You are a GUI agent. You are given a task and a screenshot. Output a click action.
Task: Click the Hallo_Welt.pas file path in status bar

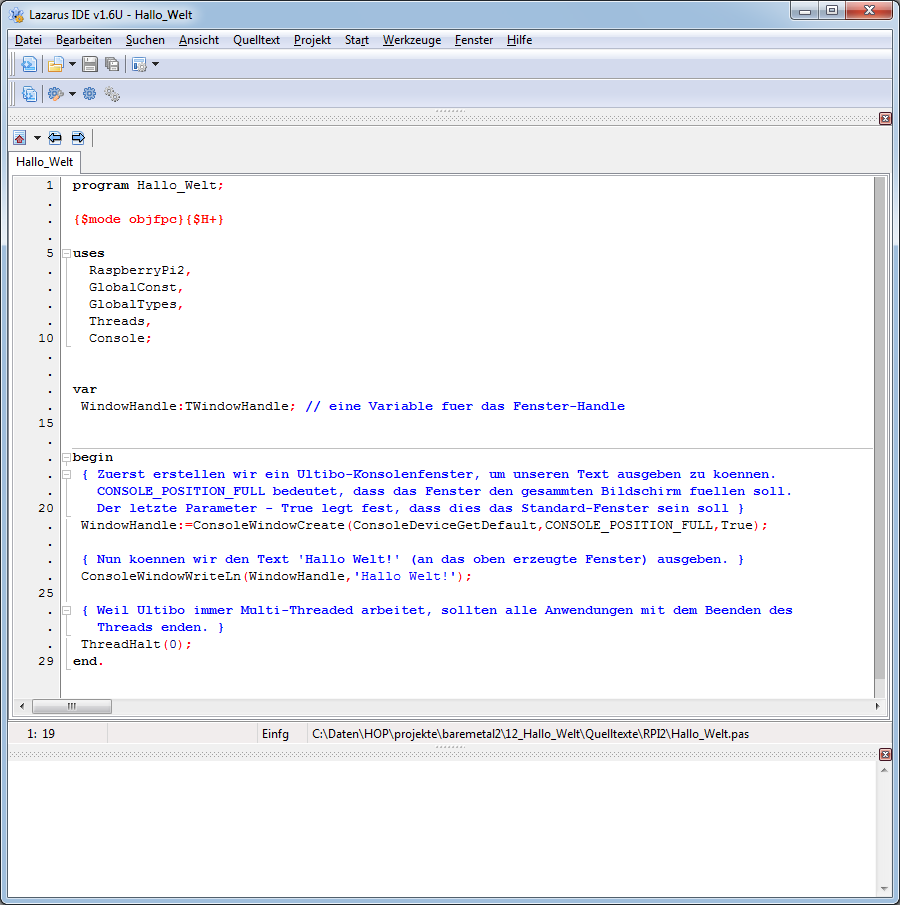pyautogui.click(x=531, y=734)
